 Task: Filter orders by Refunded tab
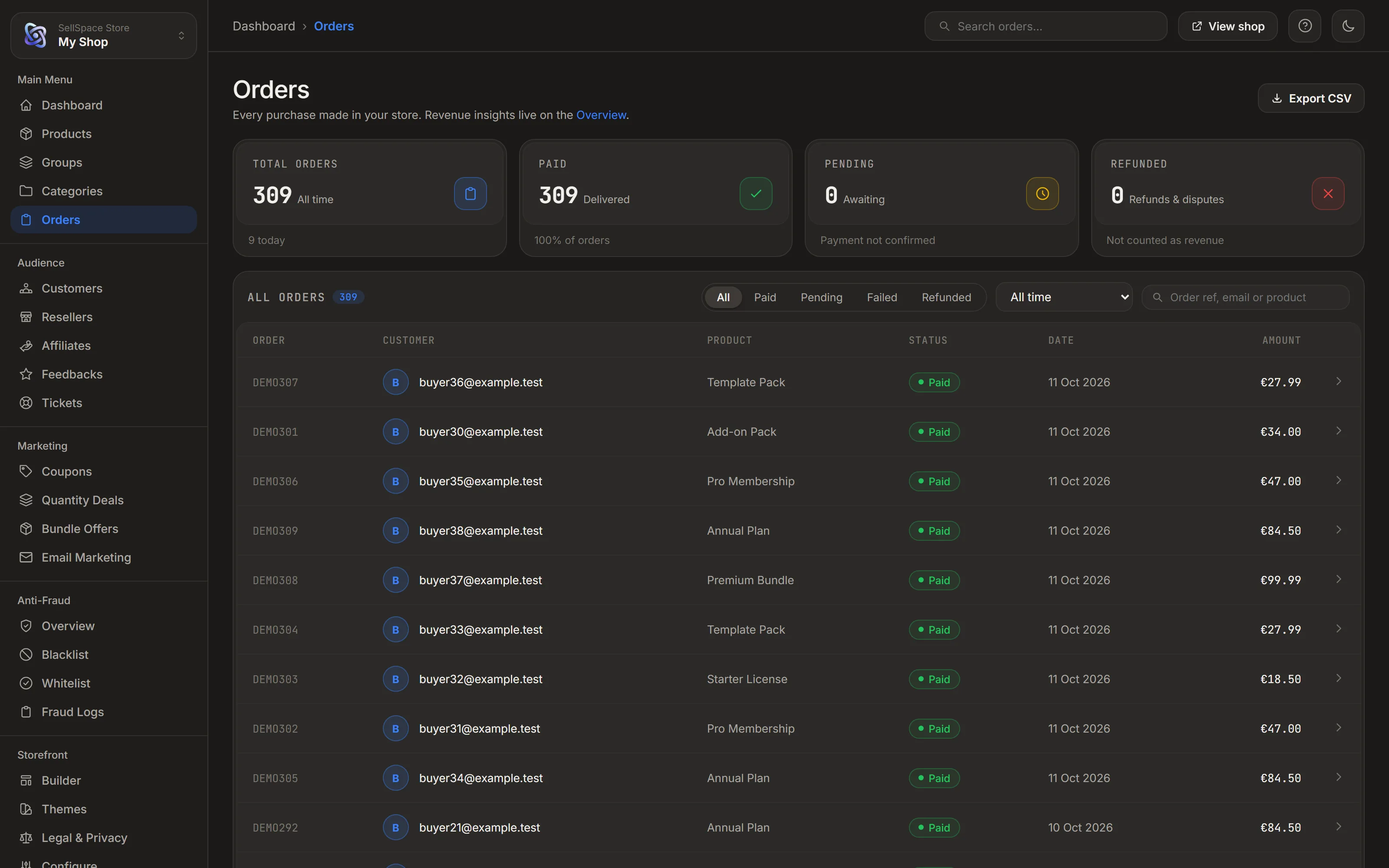946,297
